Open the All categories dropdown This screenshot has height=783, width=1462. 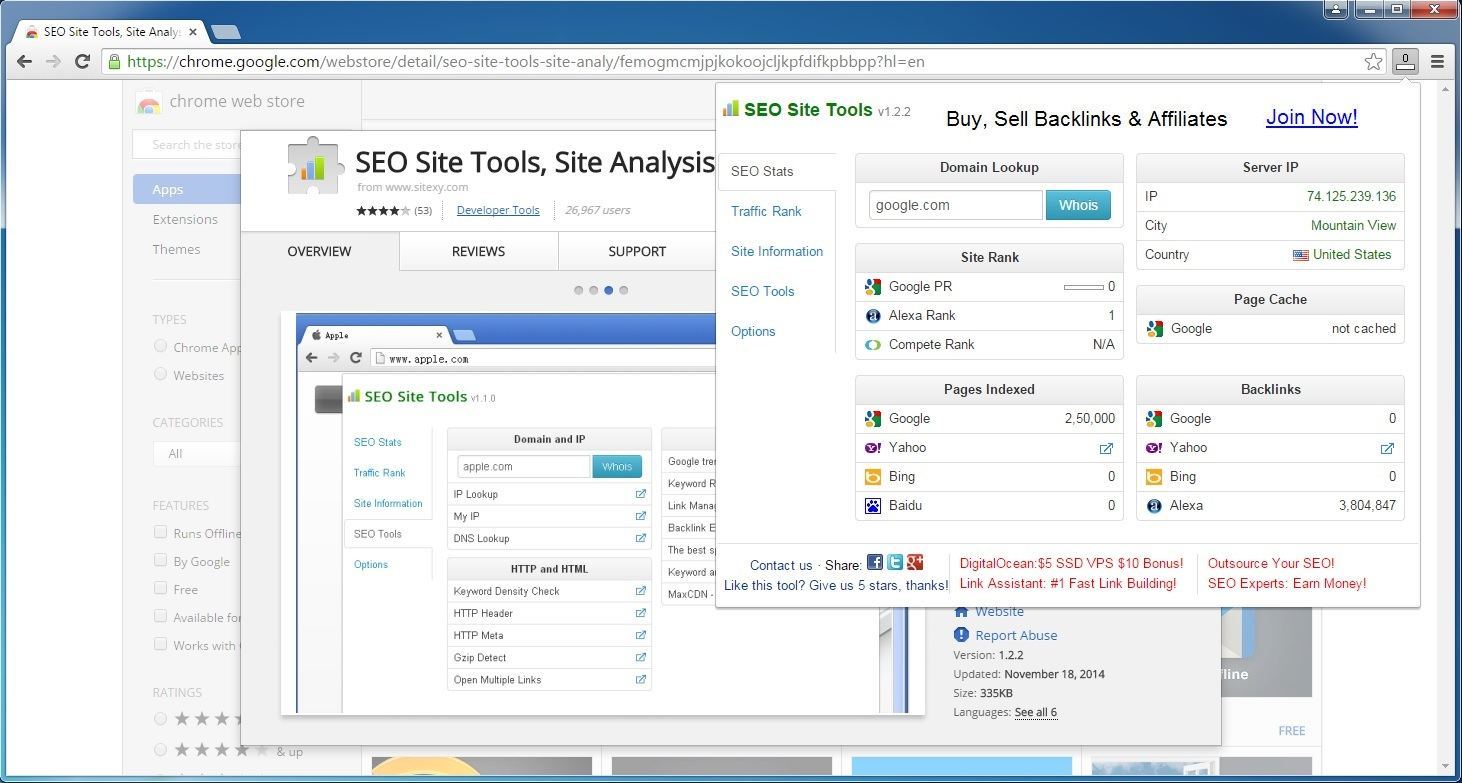pyautogui.click(x=196, y=453)
